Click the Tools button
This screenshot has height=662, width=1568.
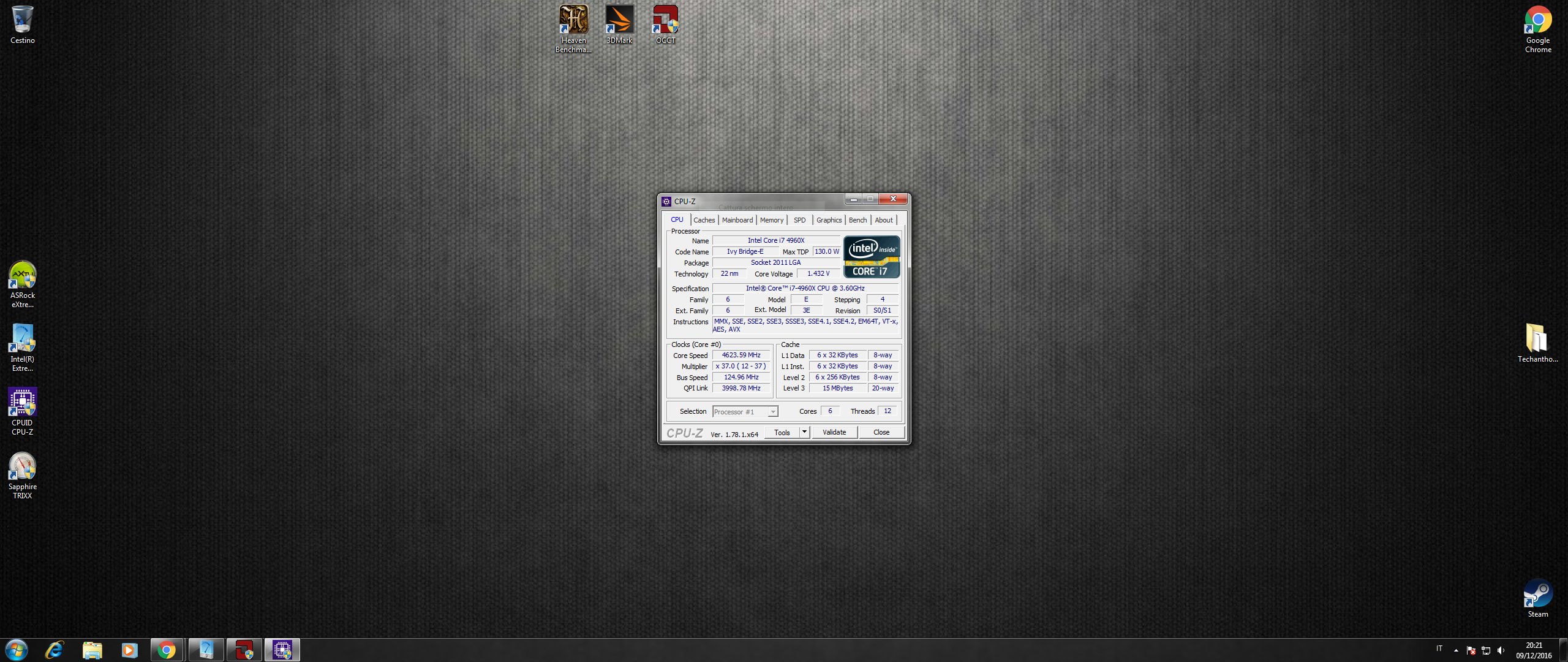tap(782, 432)
